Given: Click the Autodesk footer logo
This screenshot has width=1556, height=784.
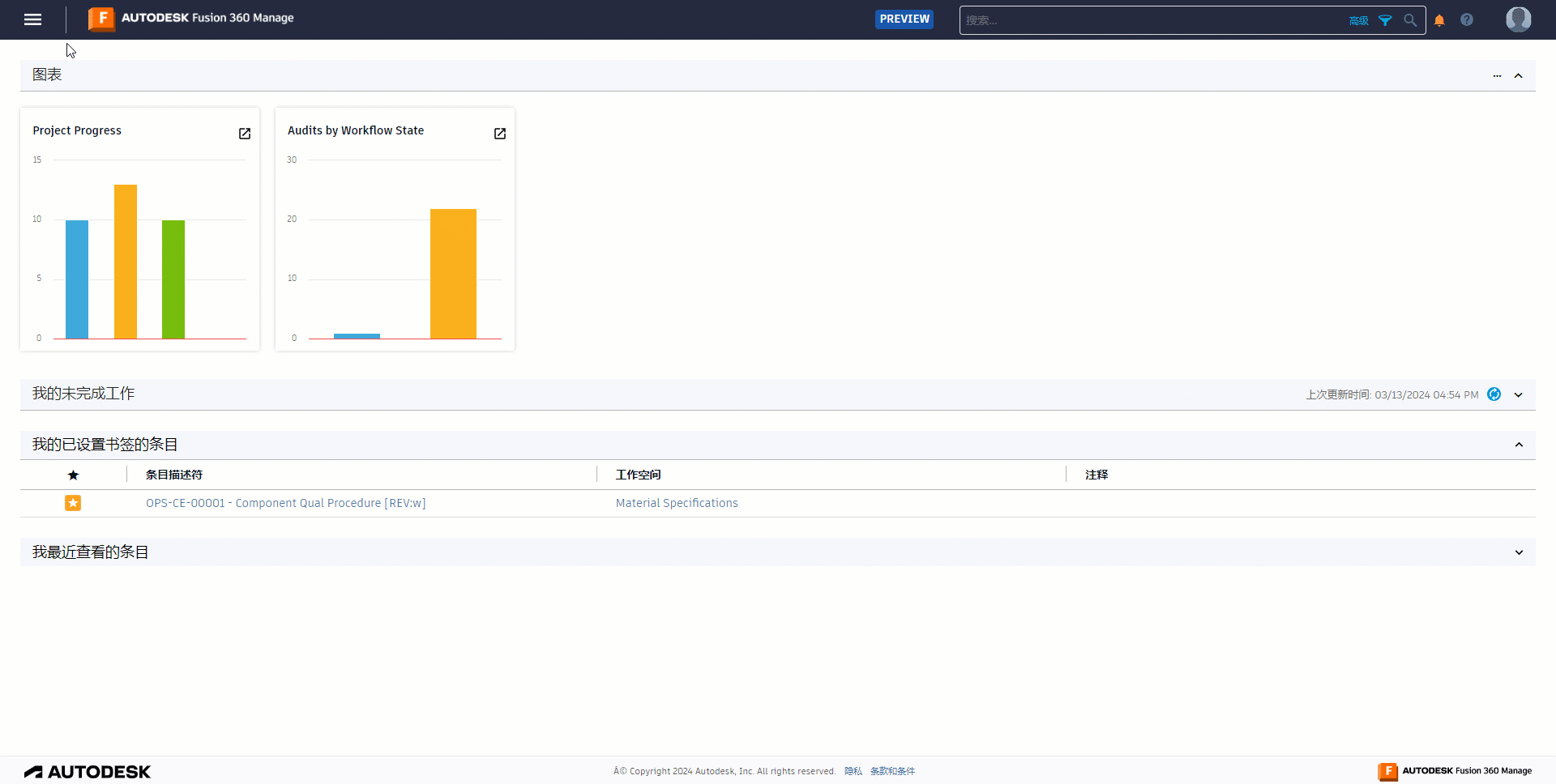Looking at the screenshot, I should (x=88, y=772).
